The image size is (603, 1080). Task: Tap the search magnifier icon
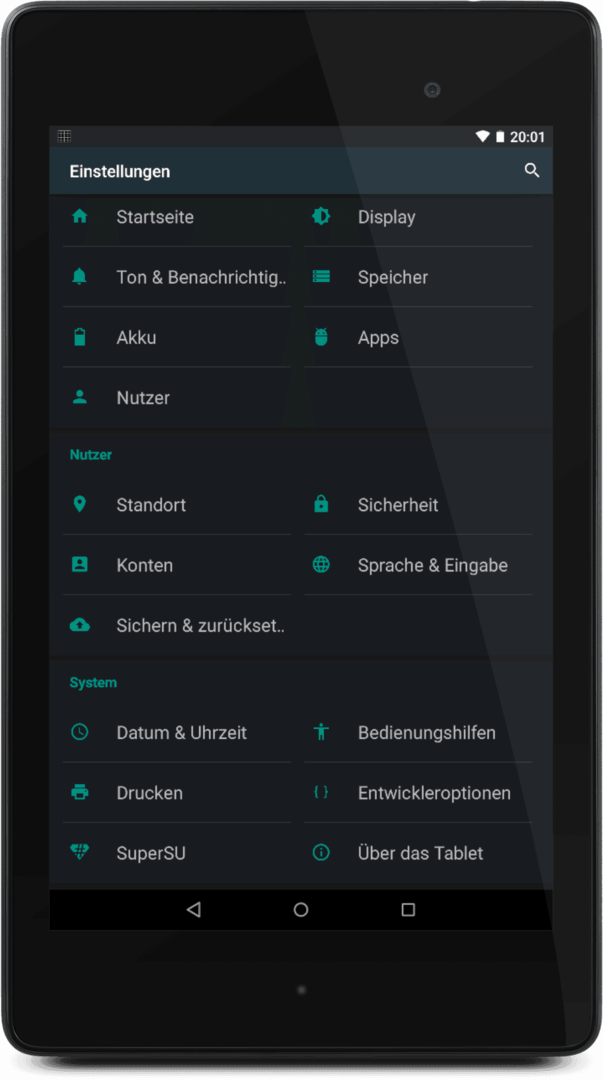coord(531,170)
